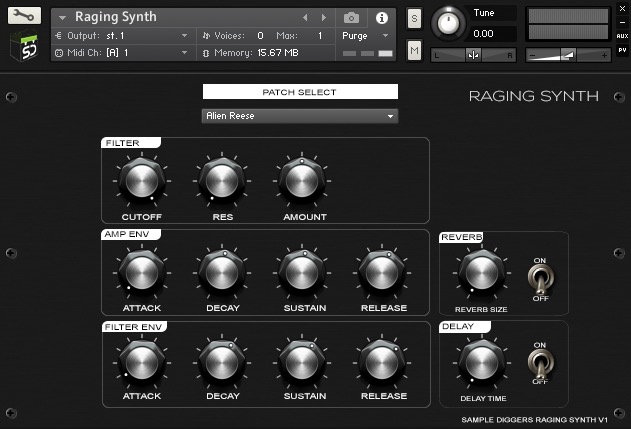Click the REVERB SIZE knob

(x=482, y=273)
